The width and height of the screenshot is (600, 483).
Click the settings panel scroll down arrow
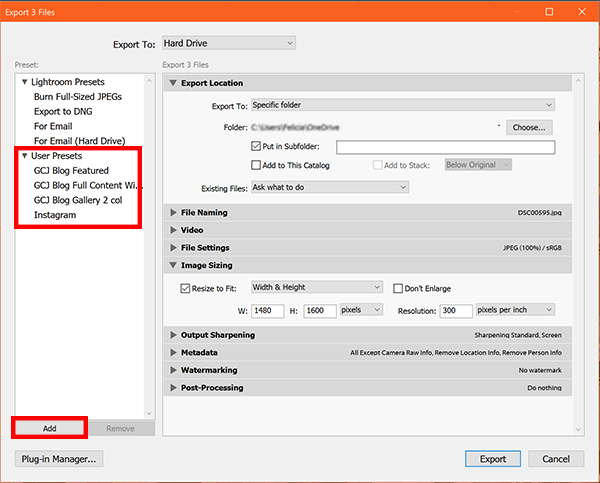tap(578, 430)
